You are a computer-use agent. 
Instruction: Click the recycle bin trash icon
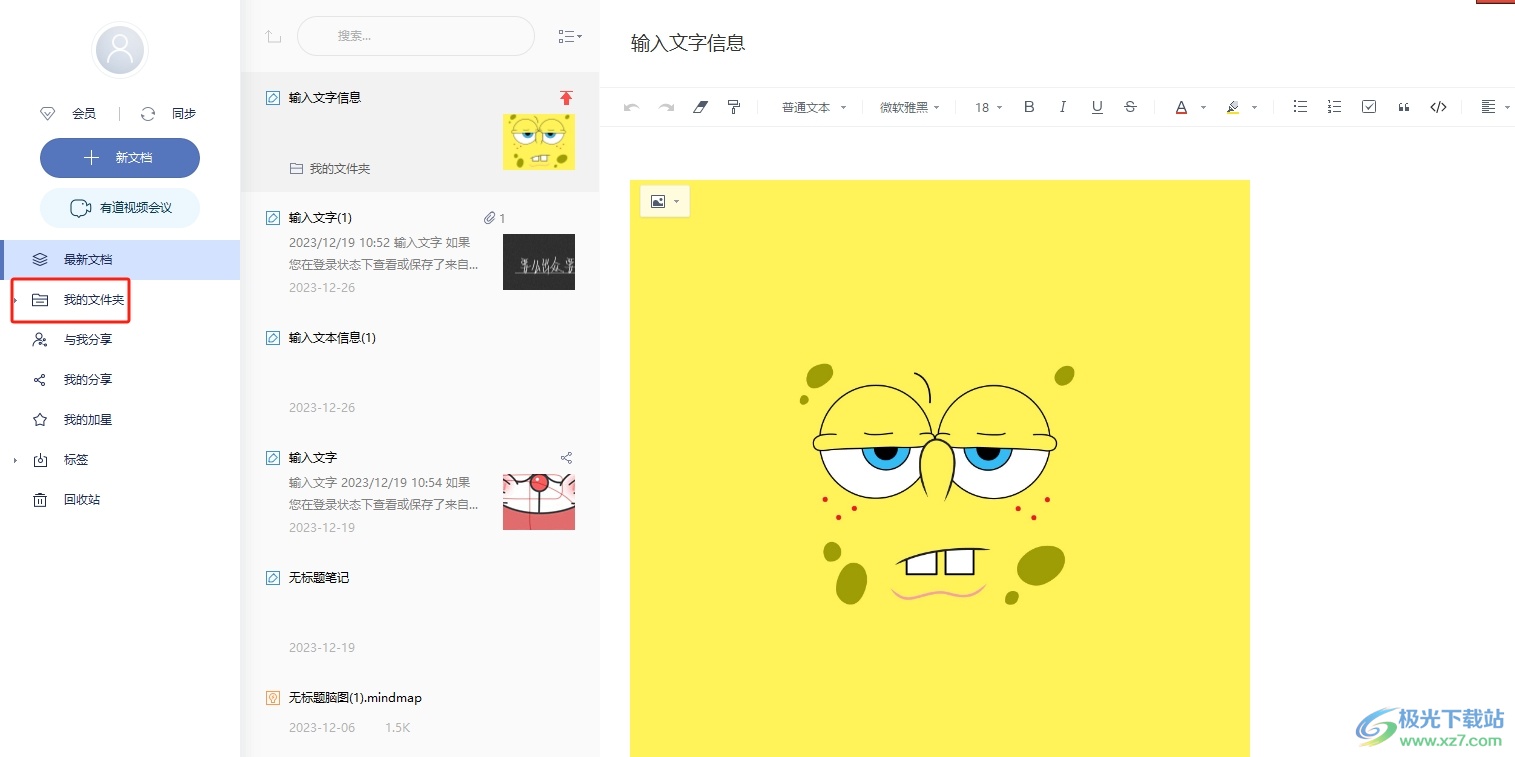pos(40,500)
